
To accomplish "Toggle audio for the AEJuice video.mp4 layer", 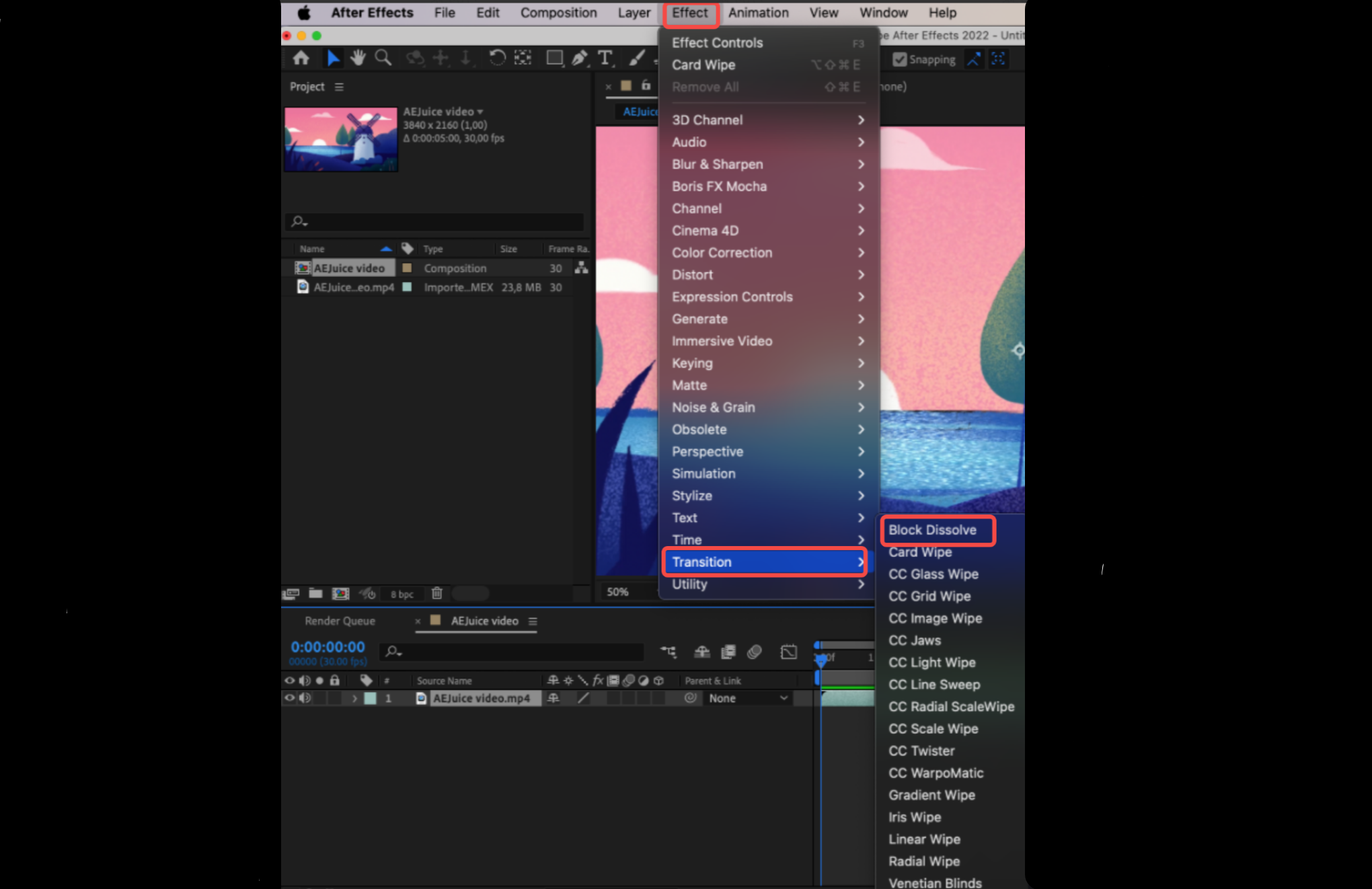I will click(x=305, y=698).
